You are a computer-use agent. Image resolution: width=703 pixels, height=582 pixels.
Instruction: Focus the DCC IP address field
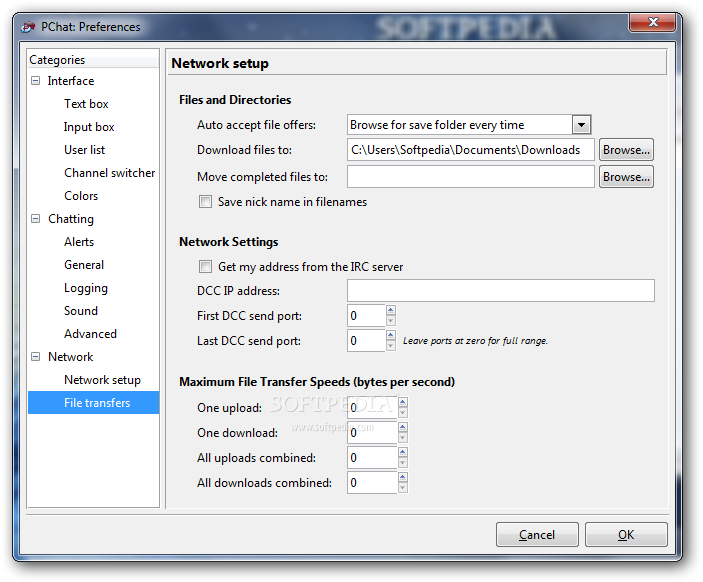[500, 291]
